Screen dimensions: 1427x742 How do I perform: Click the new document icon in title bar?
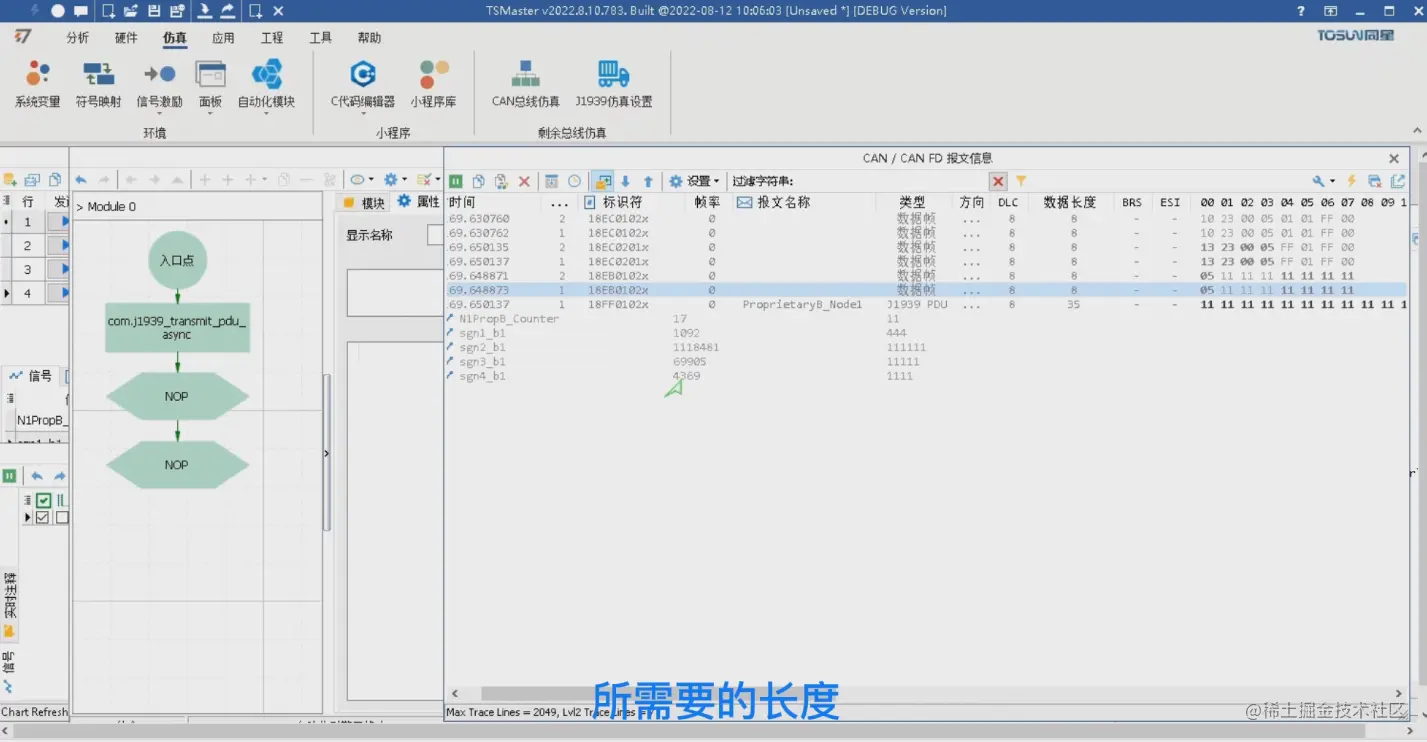pyautogui.click(x=108, y=11)
